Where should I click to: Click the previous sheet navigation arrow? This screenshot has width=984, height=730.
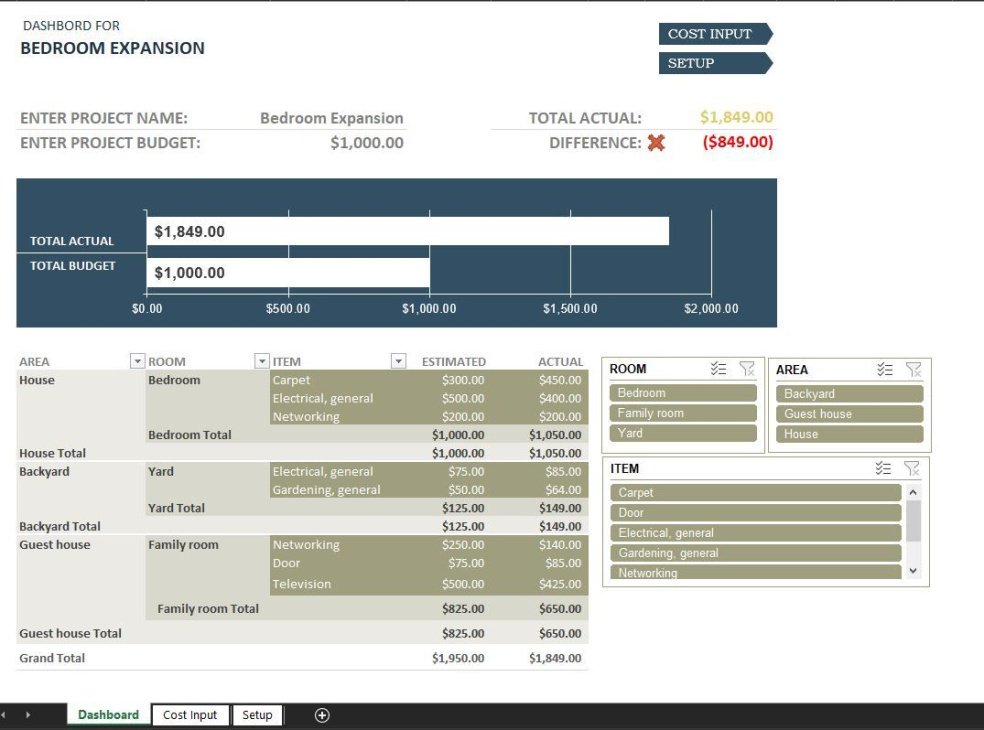pyautogui.click(x=8, y=714)
